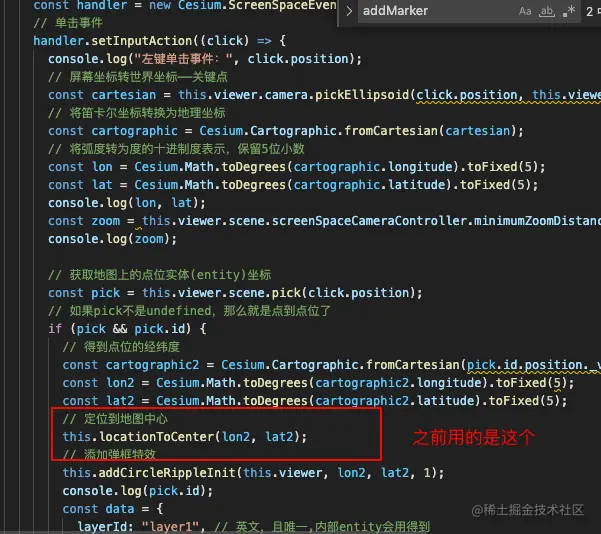Click the '// 将弧度转为度的十进制度表示' comment
This screenshot has width=601, height=534.
(176, 149)
